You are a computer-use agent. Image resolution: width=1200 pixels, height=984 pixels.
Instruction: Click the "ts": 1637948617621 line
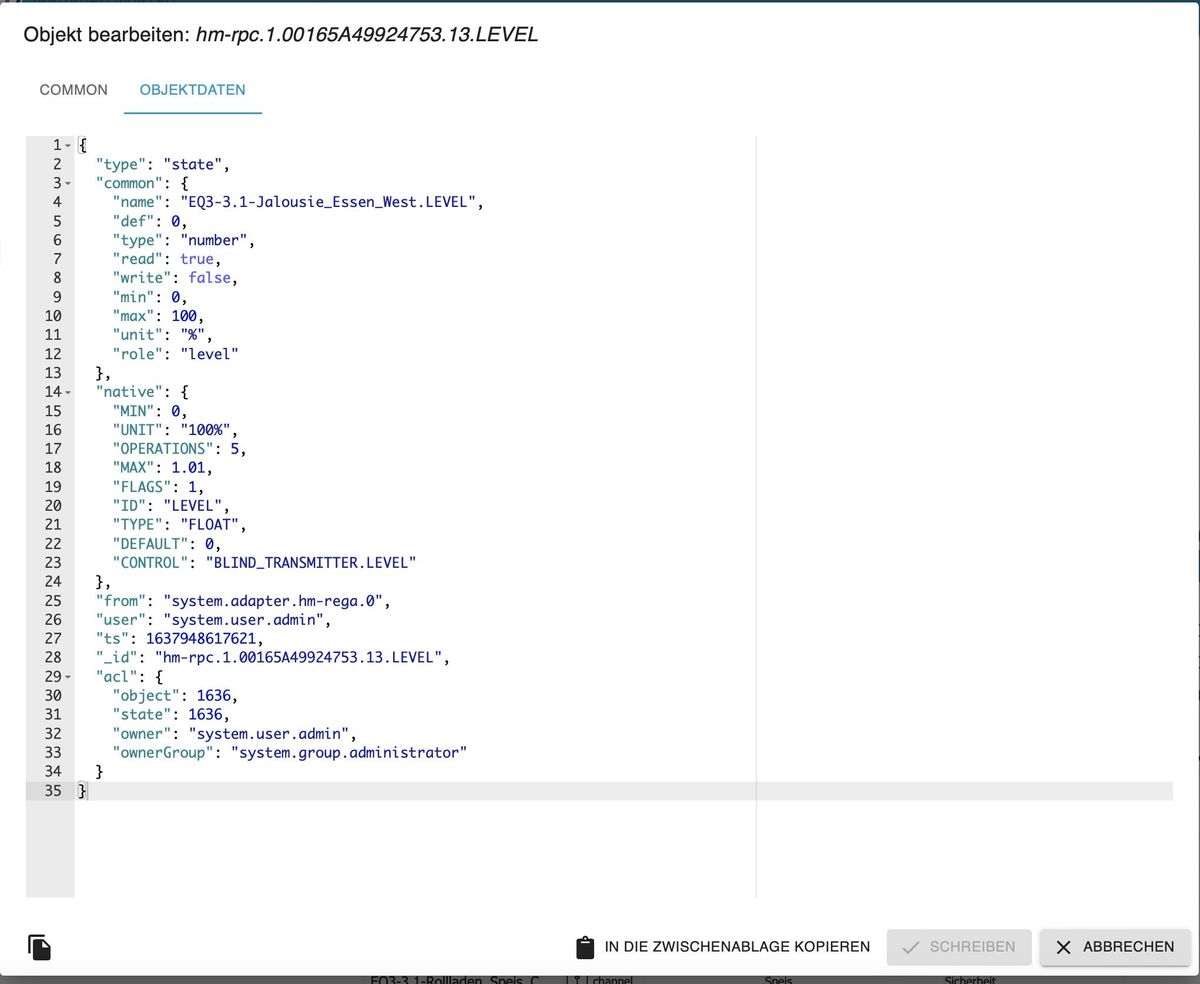point(180,639)
